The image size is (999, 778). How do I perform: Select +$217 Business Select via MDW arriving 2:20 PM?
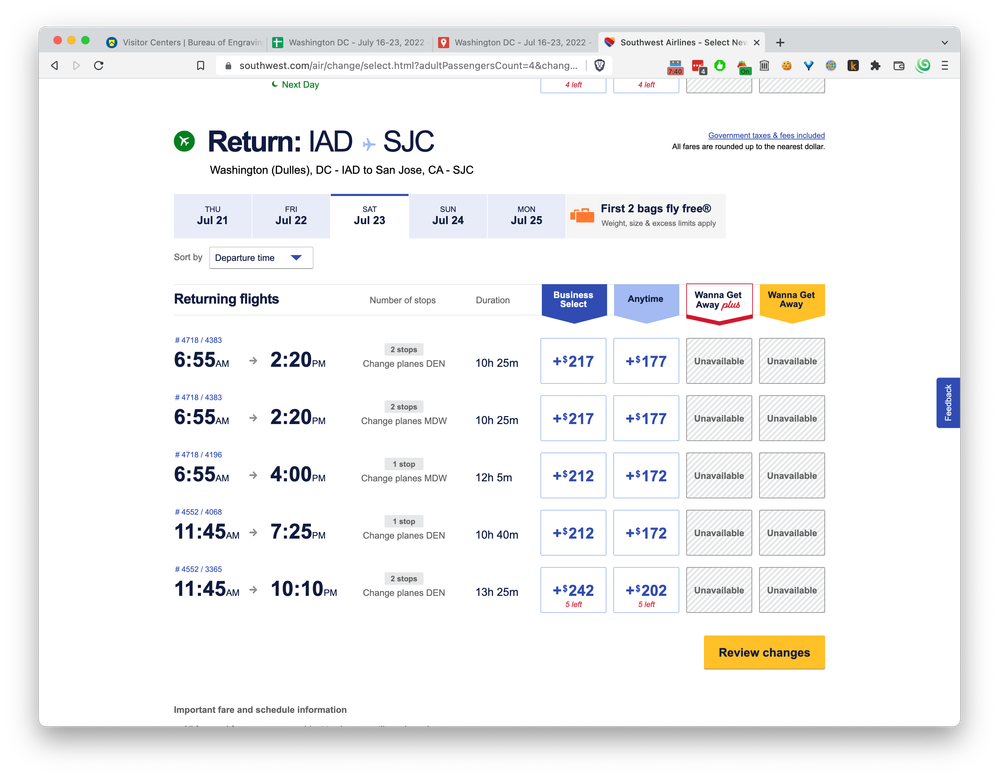point(573,419)
